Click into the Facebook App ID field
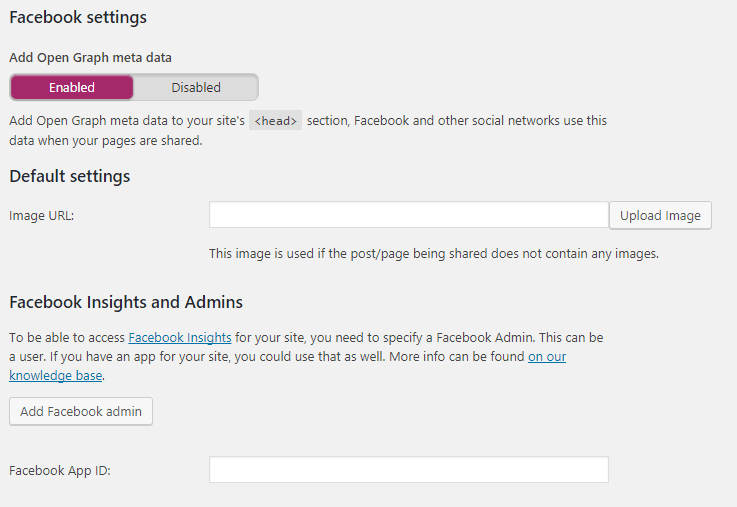This screenshot has height=507, width=737. [x=408, y=469]
